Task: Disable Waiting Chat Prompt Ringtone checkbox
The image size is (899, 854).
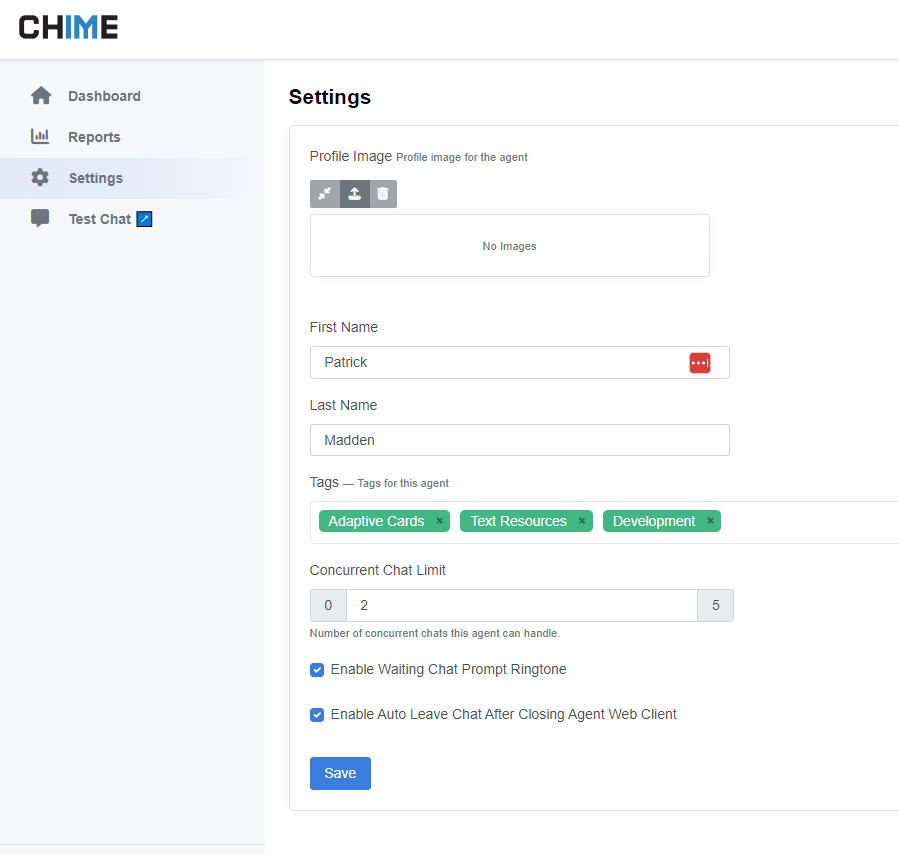Action: 317,670
